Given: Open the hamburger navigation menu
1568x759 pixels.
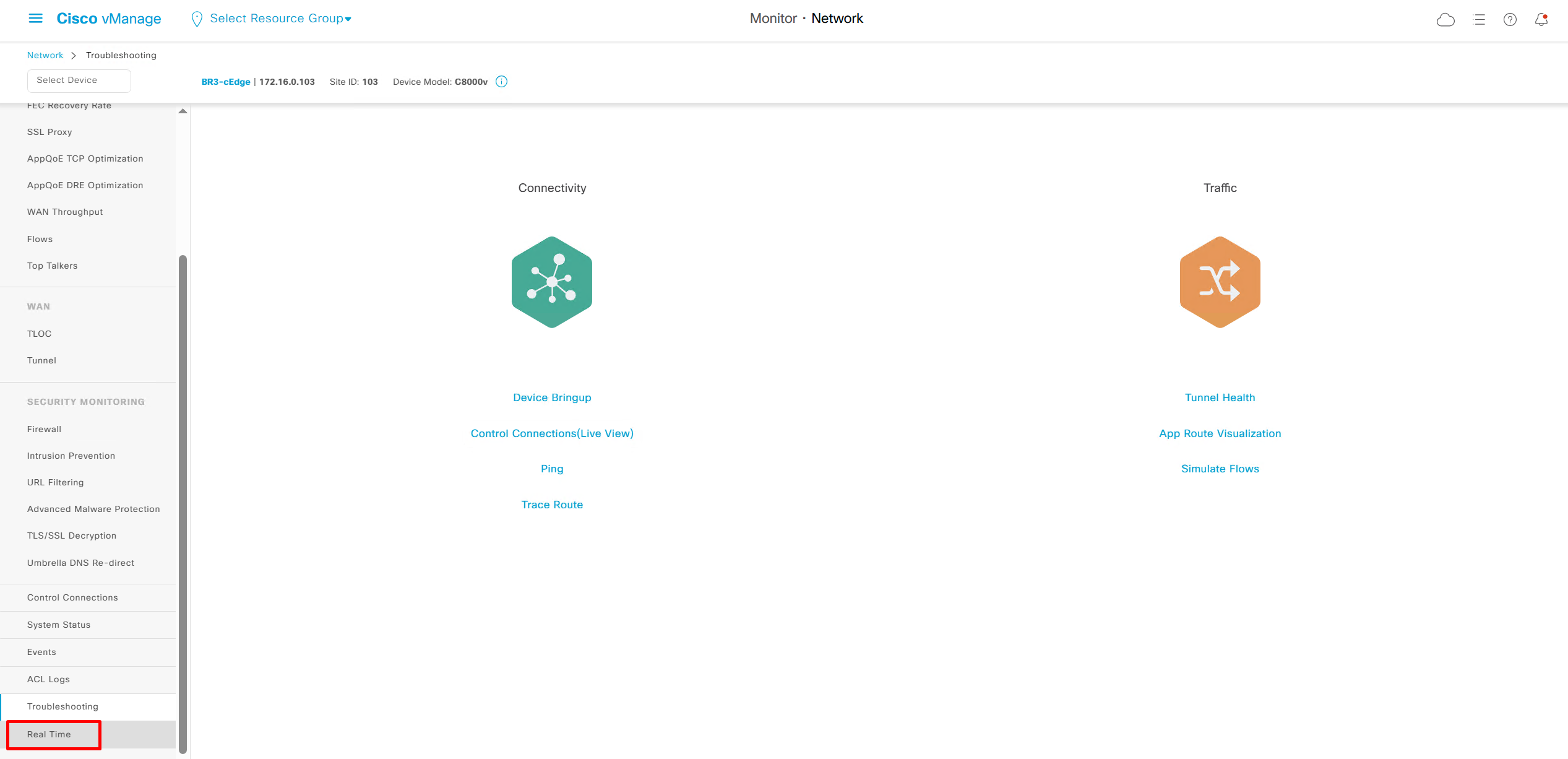Looking at the screenshot, I should [36, 19].
